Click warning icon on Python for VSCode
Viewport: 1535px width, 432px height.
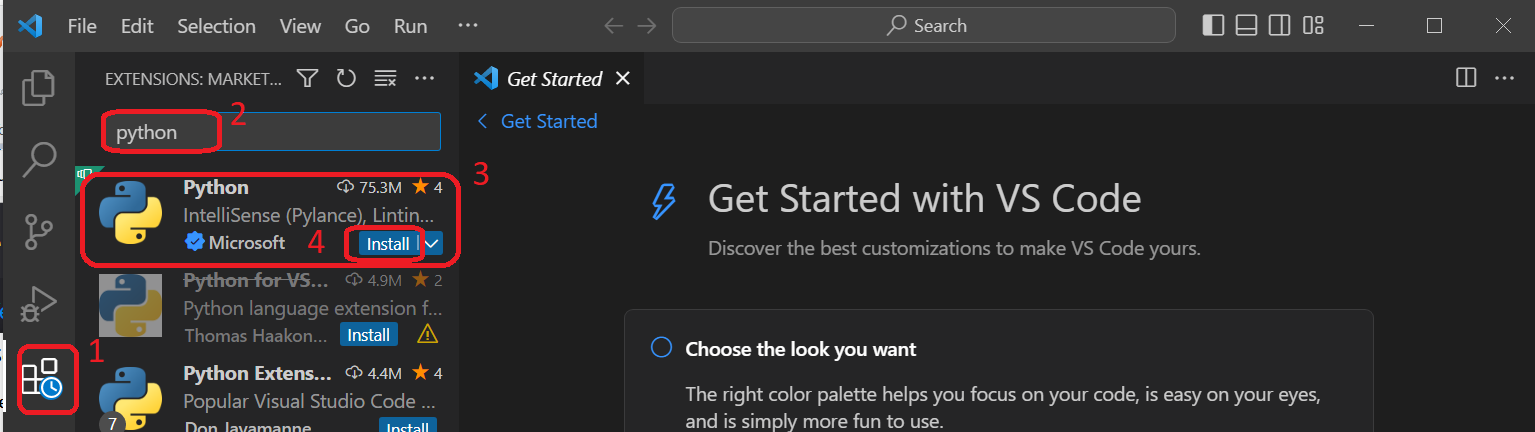pyautogui.click(x=427, y=334)
